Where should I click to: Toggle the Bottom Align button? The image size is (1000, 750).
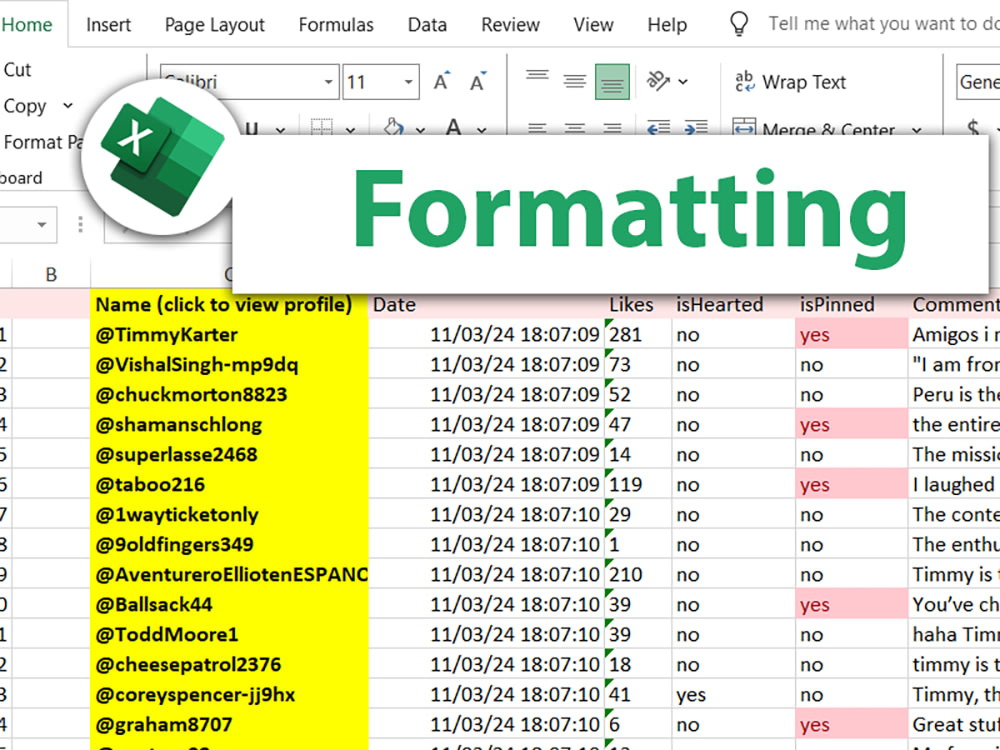click(x=612, y=81)
